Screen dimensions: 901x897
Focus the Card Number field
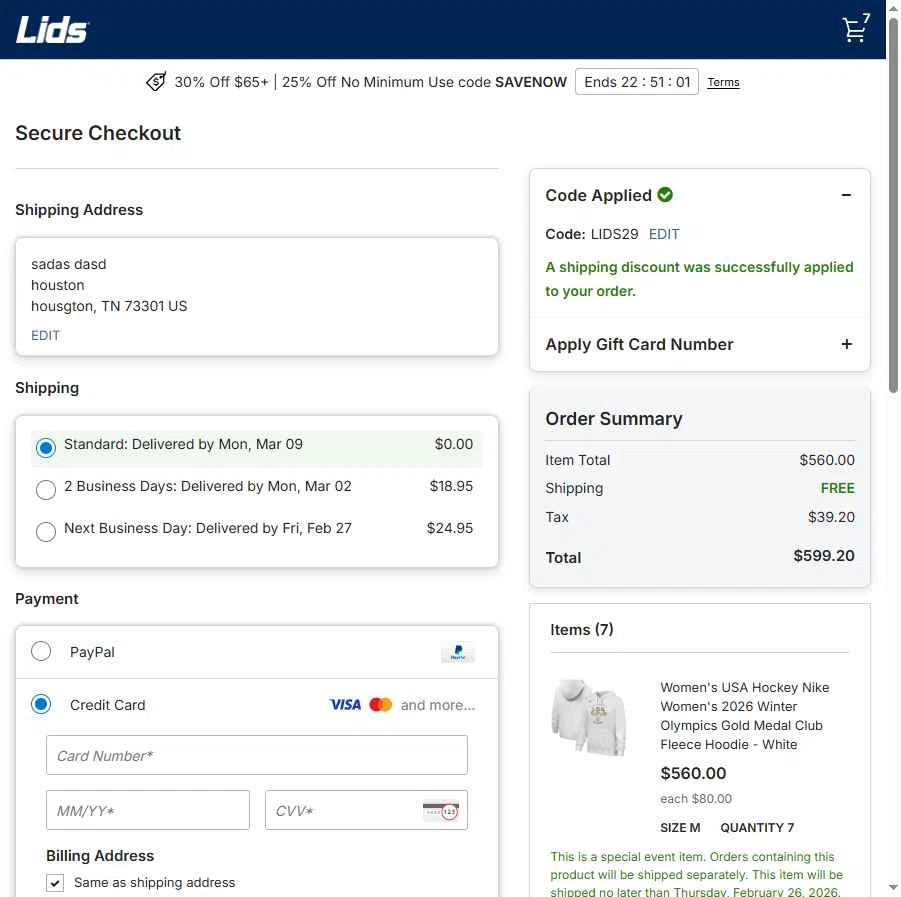pyautogui.click(x=257, y=755)
